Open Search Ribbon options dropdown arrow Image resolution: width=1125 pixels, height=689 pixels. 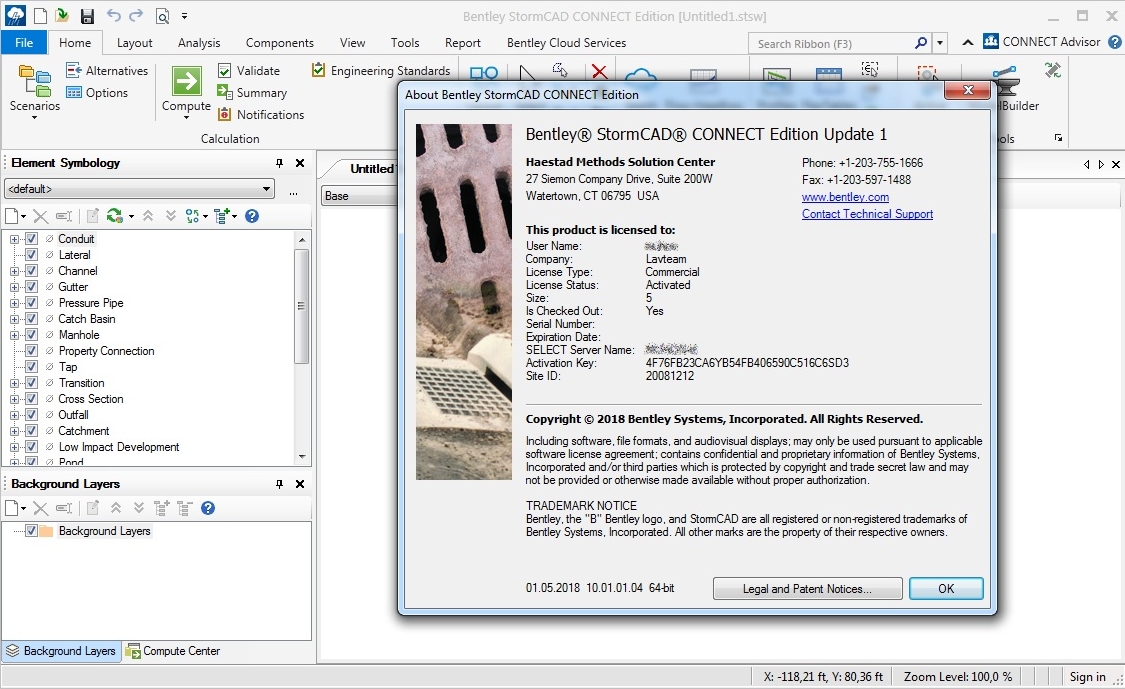939,43
